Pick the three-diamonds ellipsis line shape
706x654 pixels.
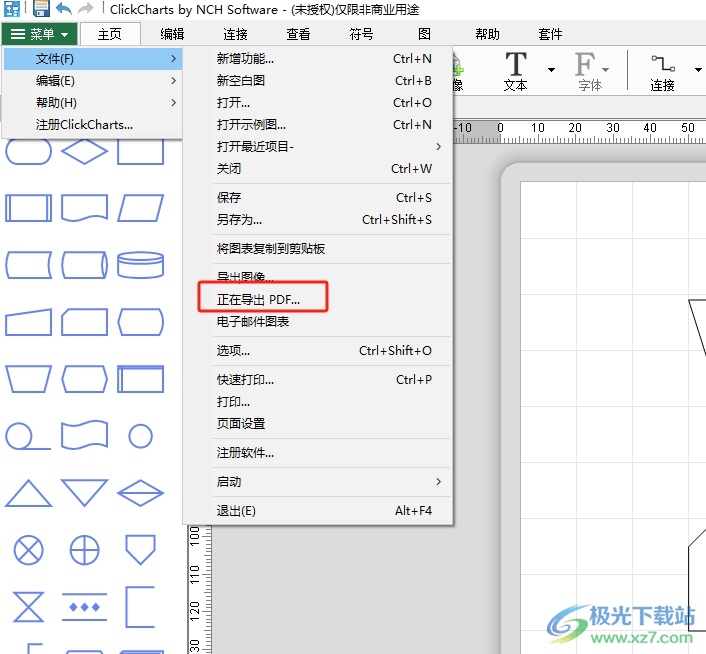pyautogui.click(x=84, y=607)
